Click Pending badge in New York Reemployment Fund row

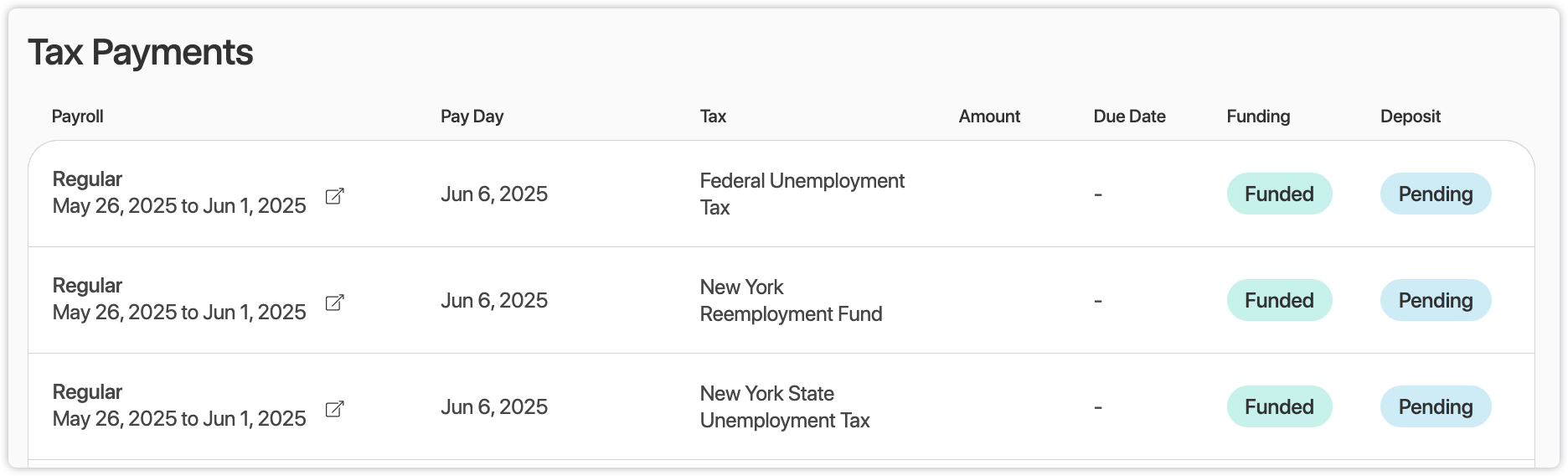coord(1435,300)
